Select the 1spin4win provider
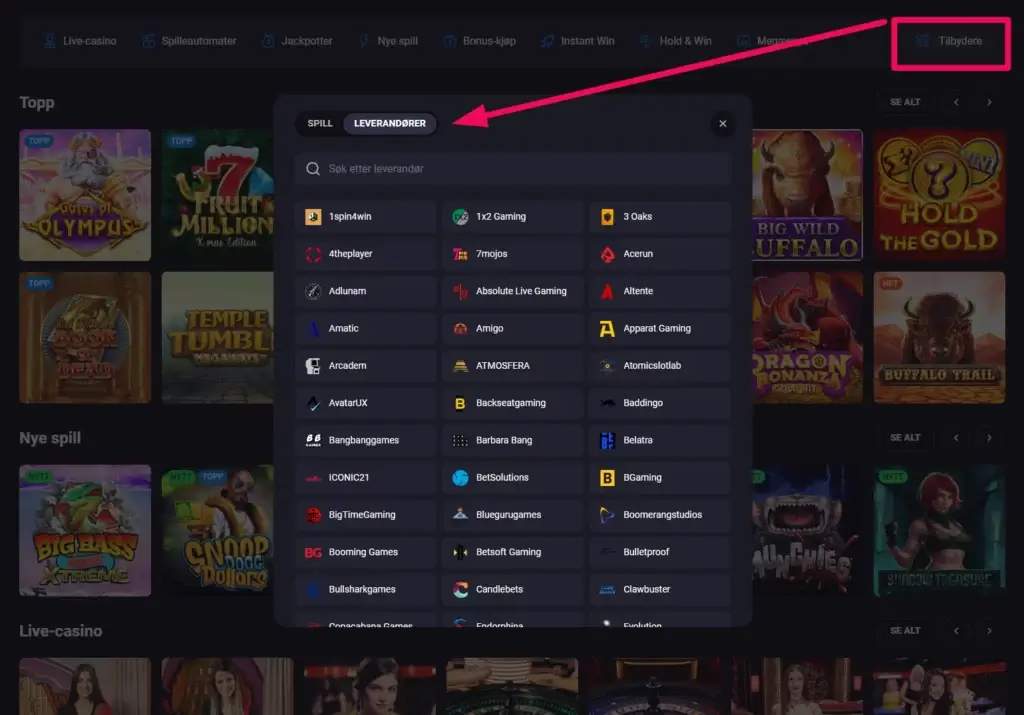 [x=365, y=217]
